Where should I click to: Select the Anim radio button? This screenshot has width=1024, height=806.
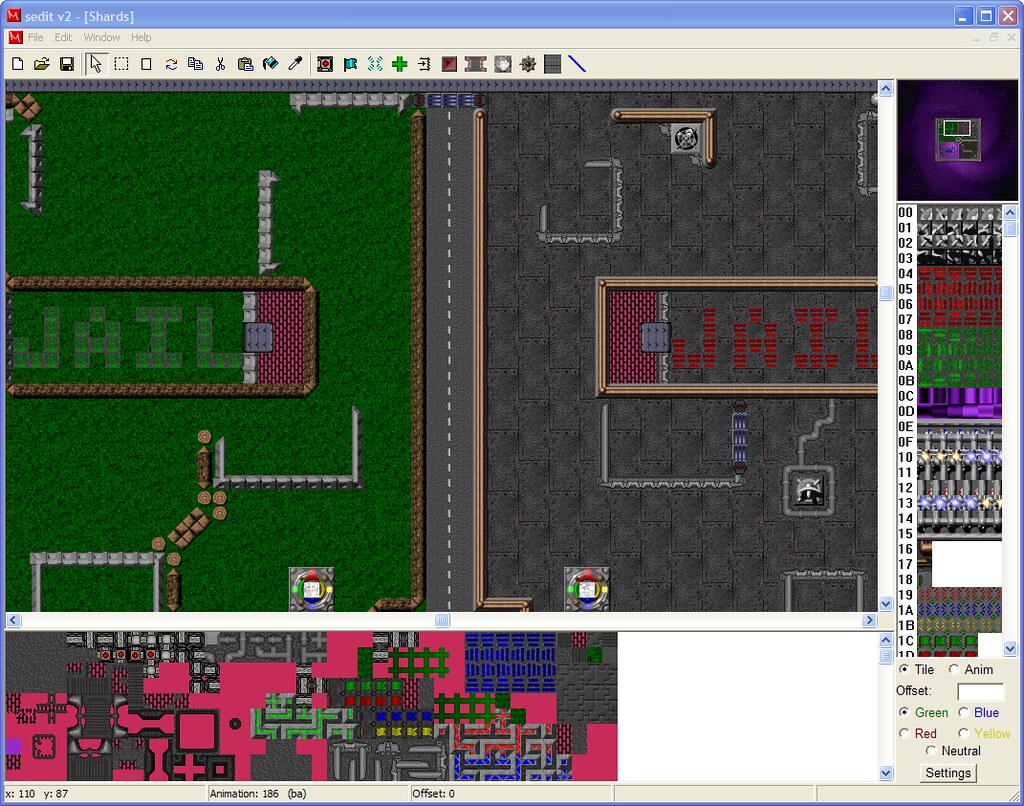coord(954,669)
